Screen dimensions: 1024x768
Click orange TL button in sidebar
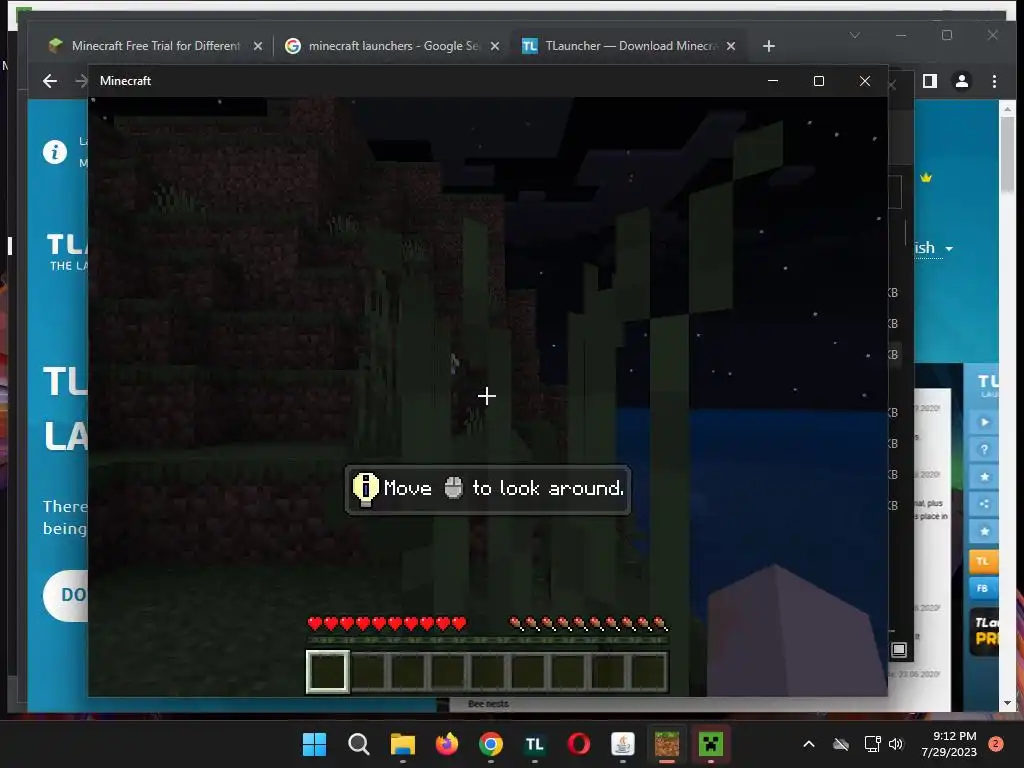tap(983, 562)
